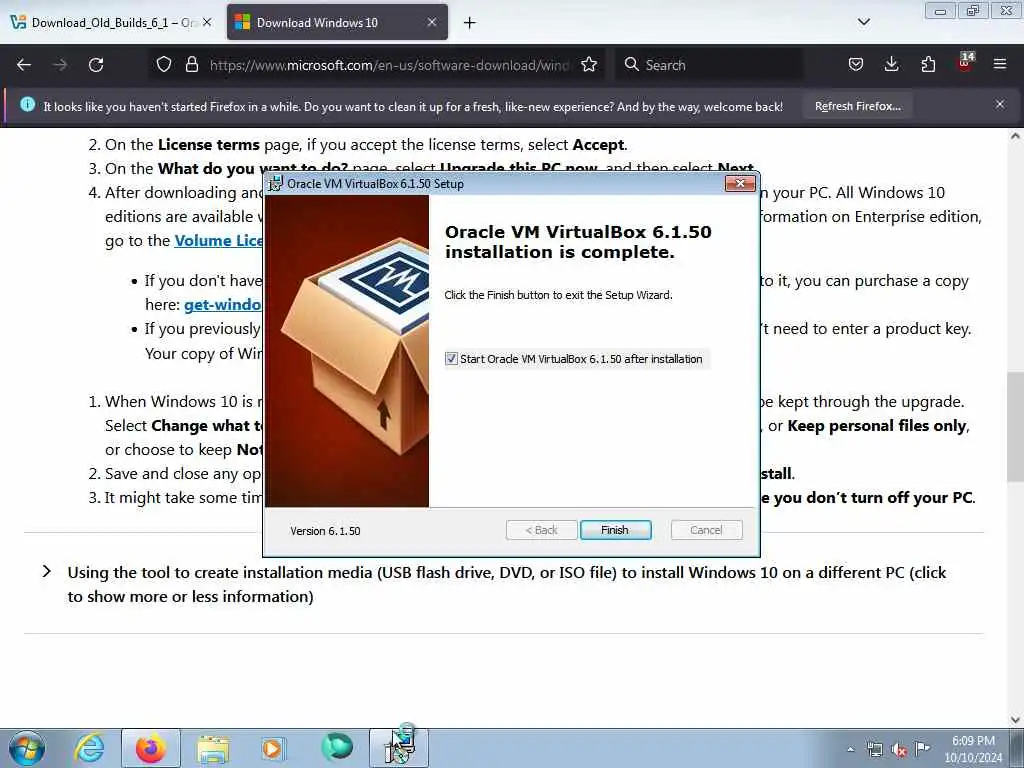The height and width of the screenshot is (768, 1024).
Task: Click the Firefox taskbar icon
Action: click(x=150, y=748)
